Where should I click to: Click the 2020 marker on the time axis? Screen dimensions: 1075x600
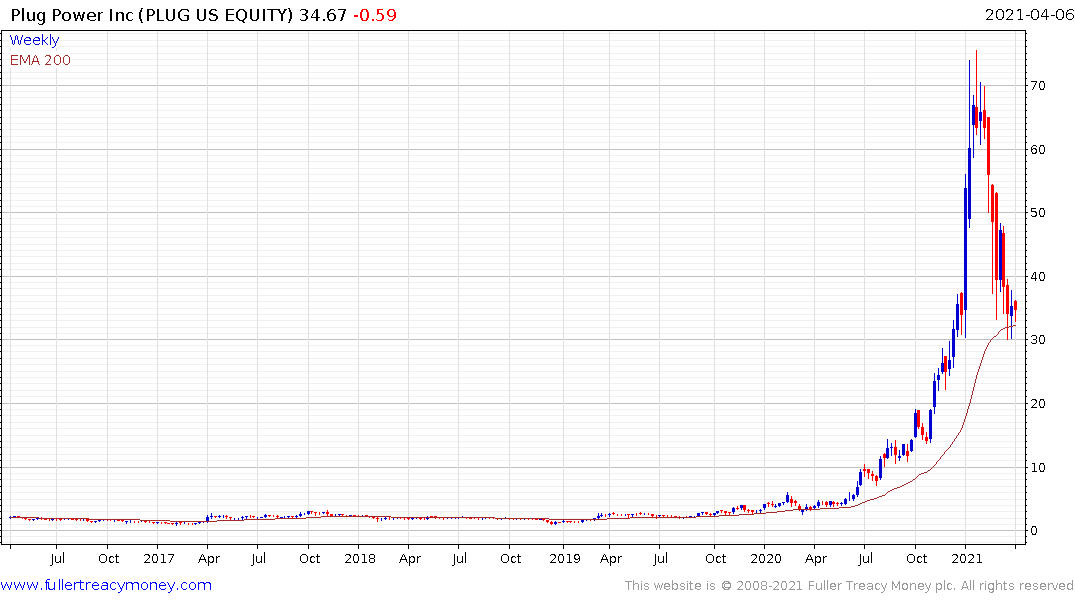(x=765, y=558)
